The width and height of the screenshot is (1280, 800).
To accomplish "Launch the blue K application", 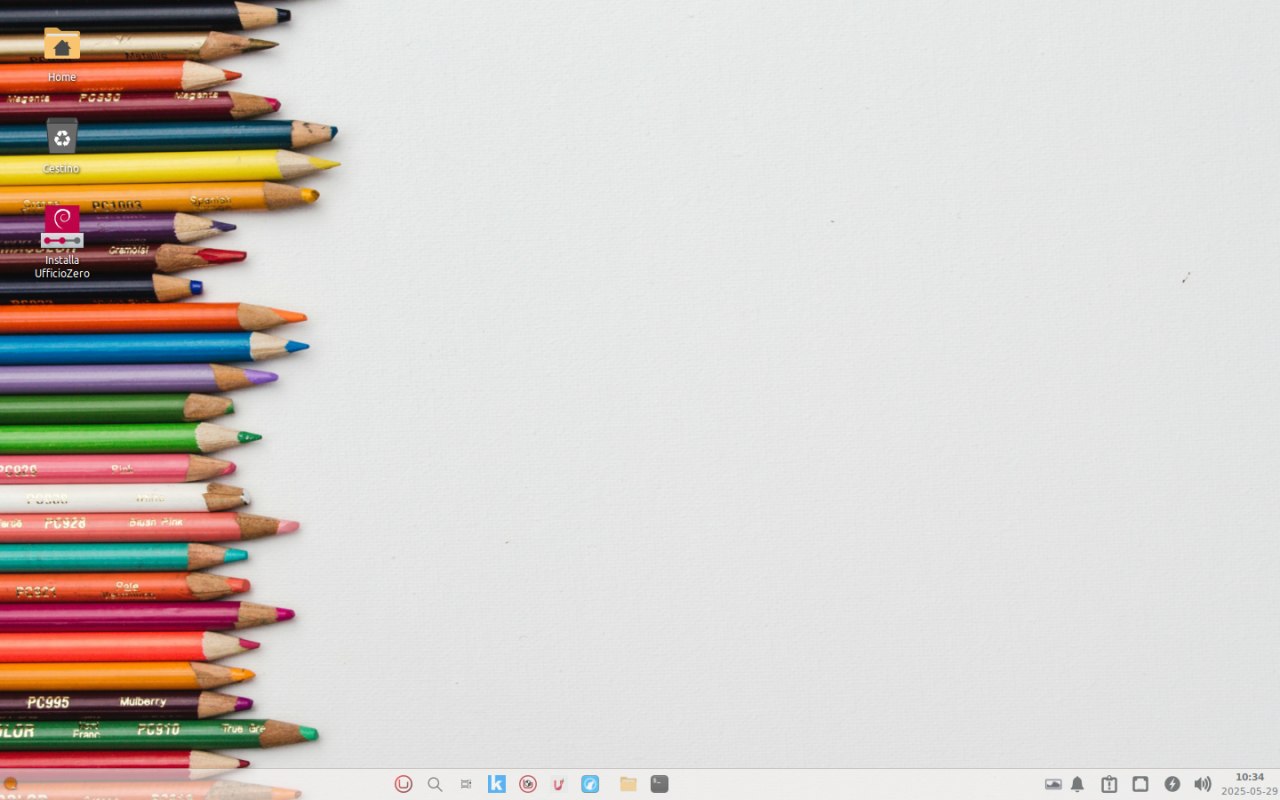I will 497,784.
